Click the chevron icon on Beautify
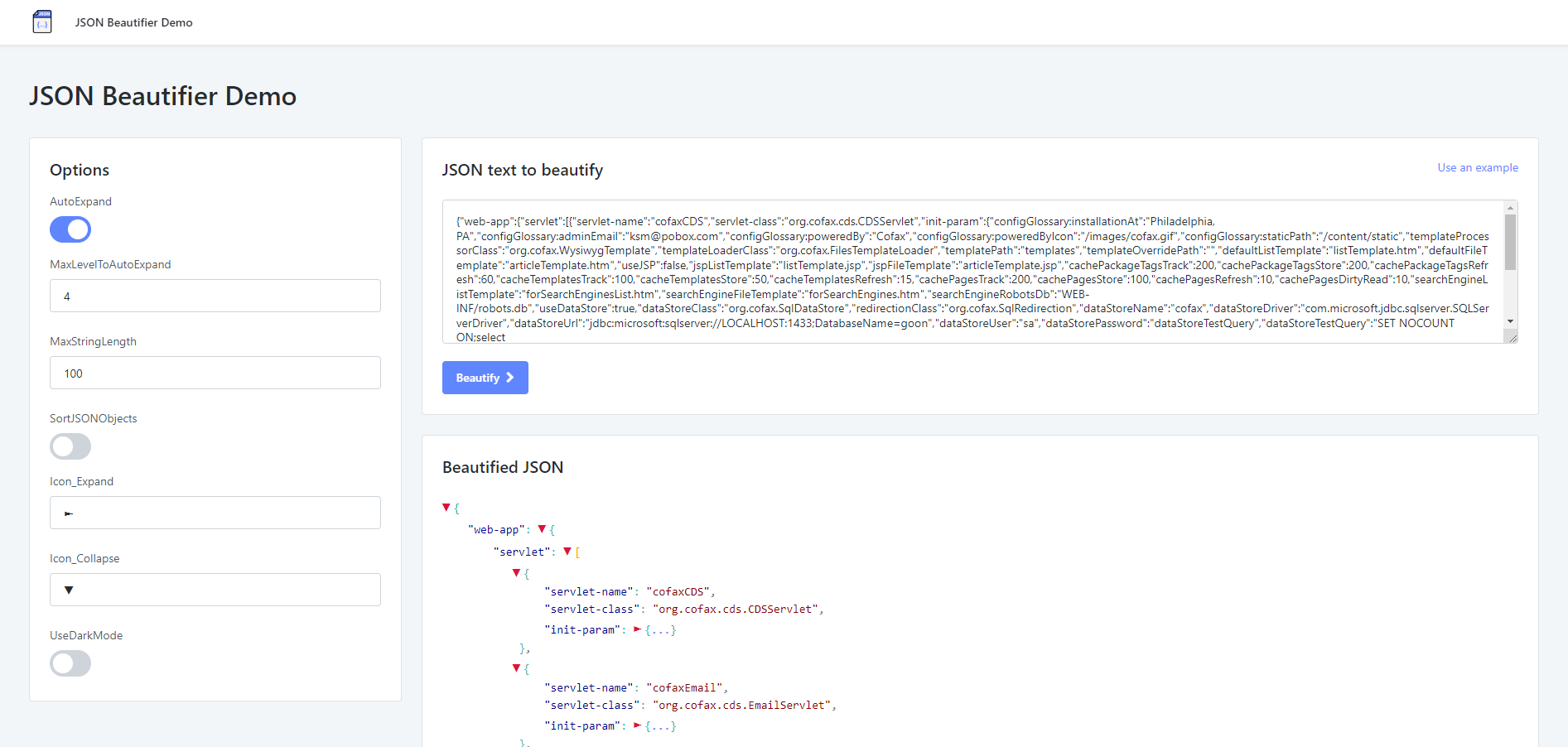Image resolution: width=1568 pixels, height=747 pixels. click(509, 378)
